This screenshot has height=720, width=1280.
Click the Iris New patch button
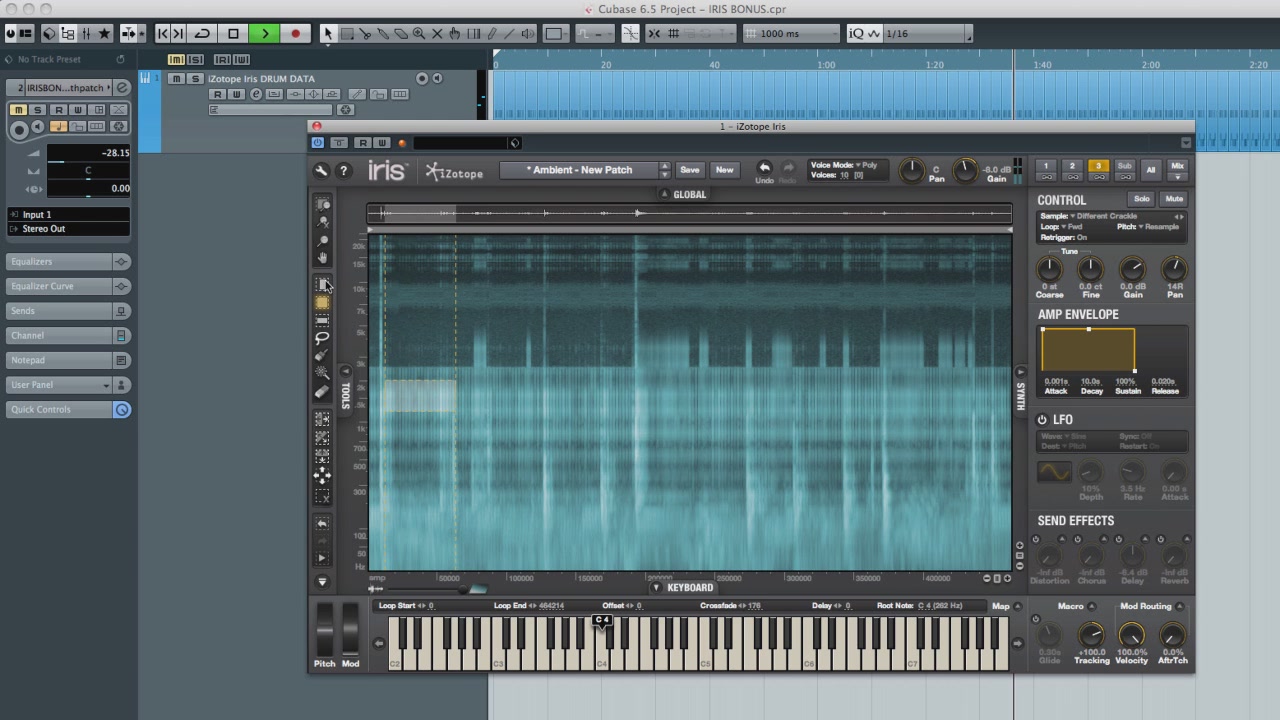coord(724,170)
